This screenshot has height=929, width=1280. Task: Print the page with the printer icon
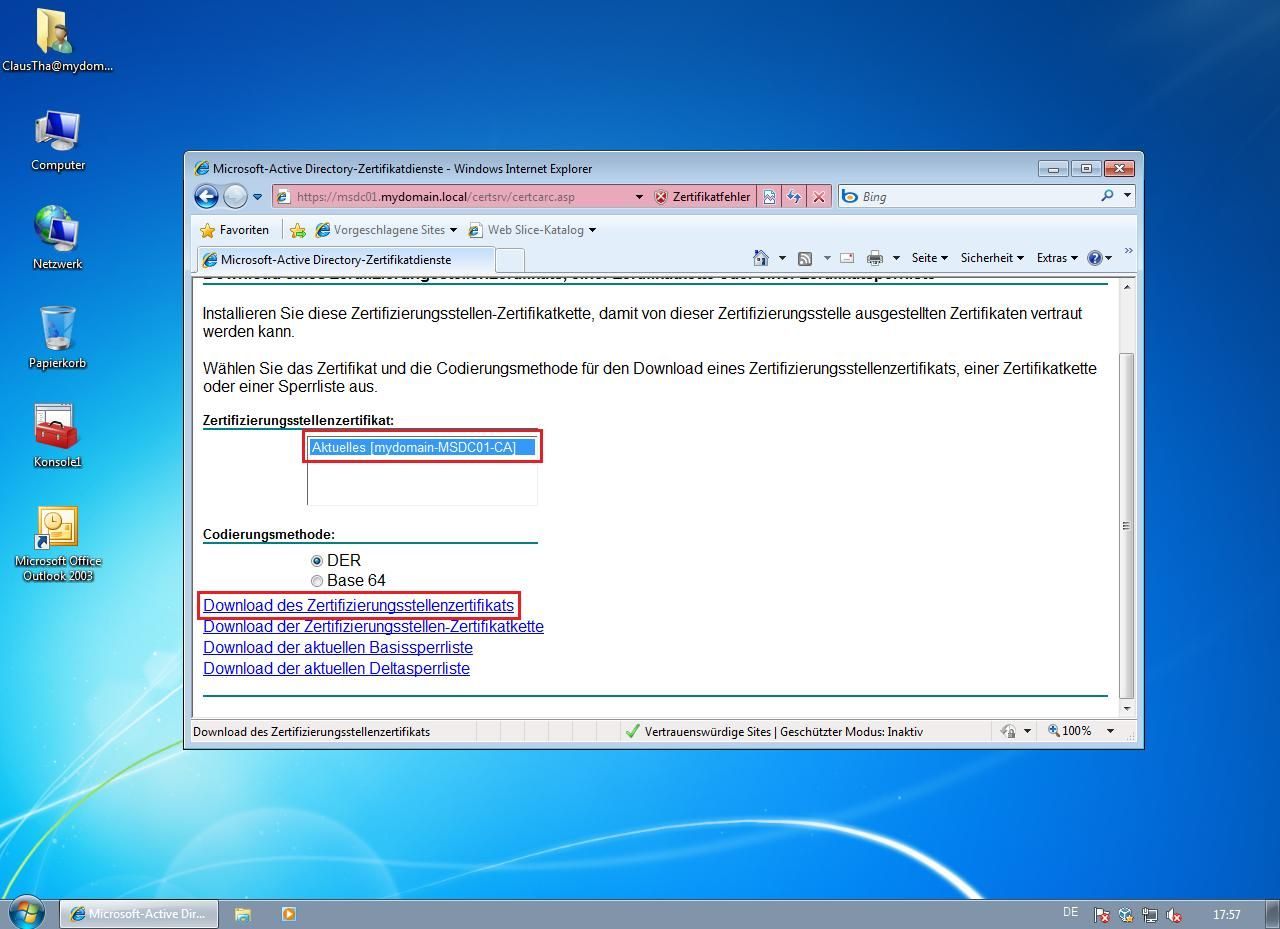pos(875,258)
